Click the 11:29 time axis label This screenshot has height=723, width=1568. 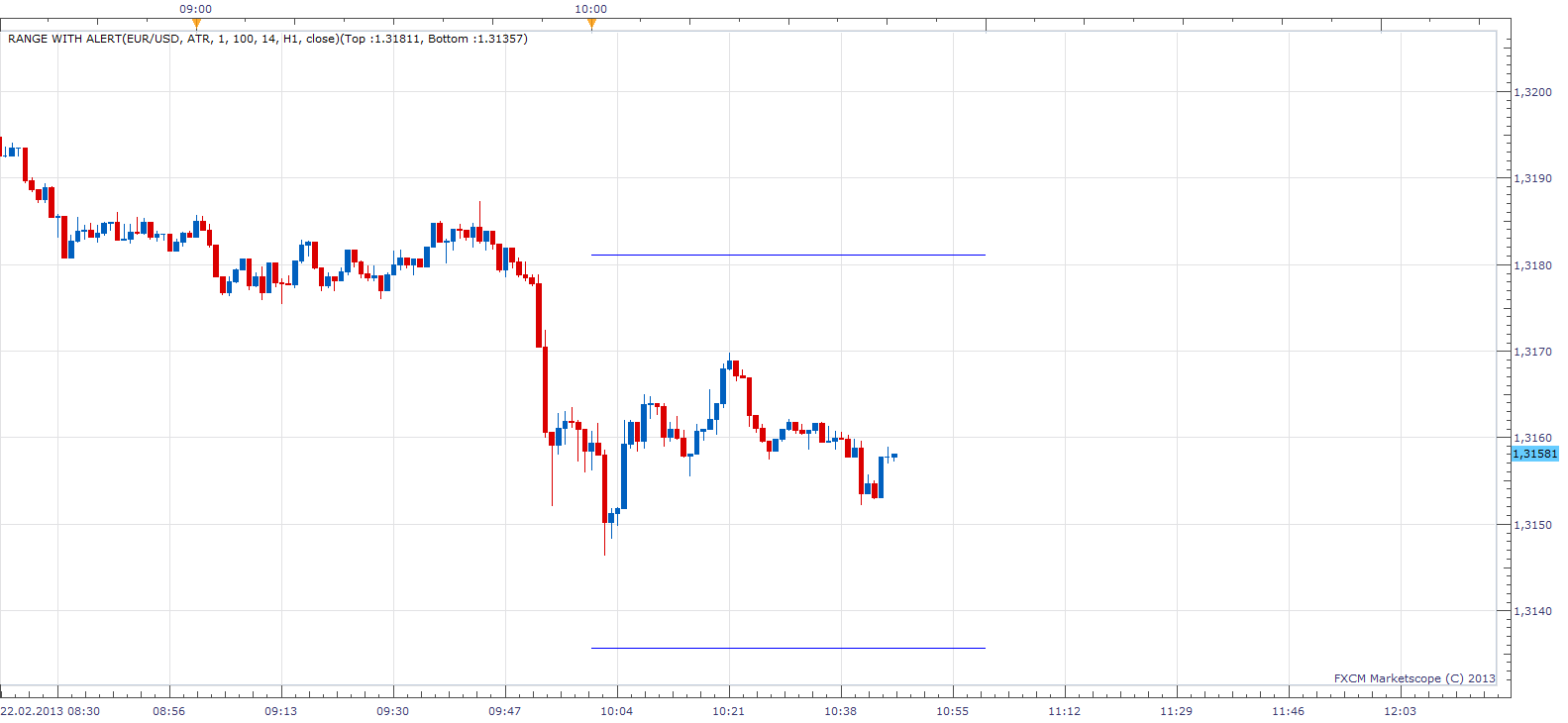pos(1177,711)
